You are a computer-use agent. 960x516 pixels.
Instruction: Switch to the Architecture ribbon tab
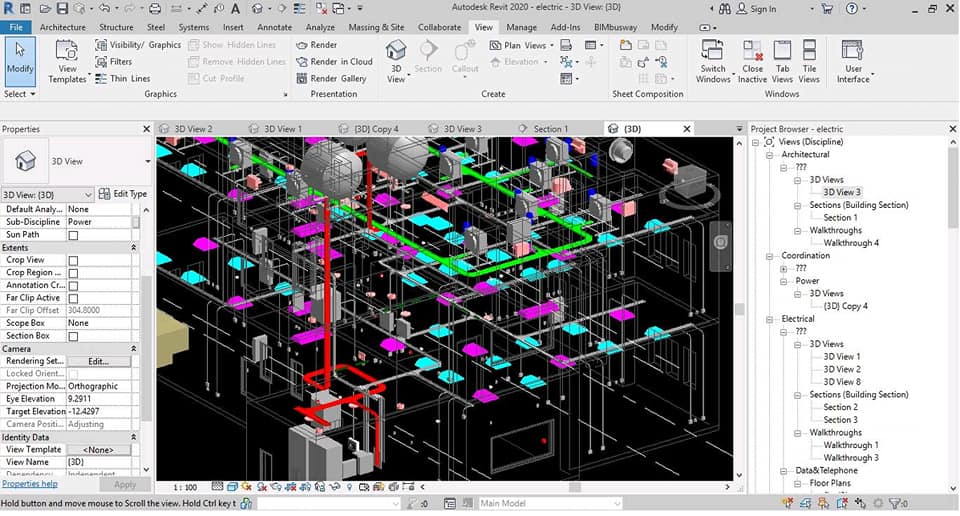click(62, 27)
